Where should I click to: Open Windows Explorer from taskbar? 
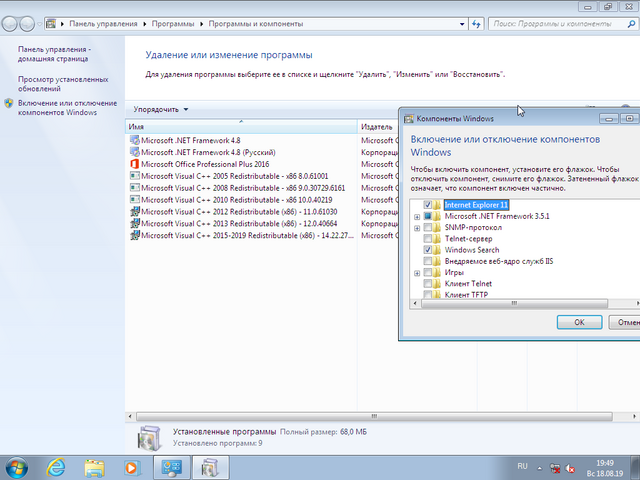click(x=94, y=468)
